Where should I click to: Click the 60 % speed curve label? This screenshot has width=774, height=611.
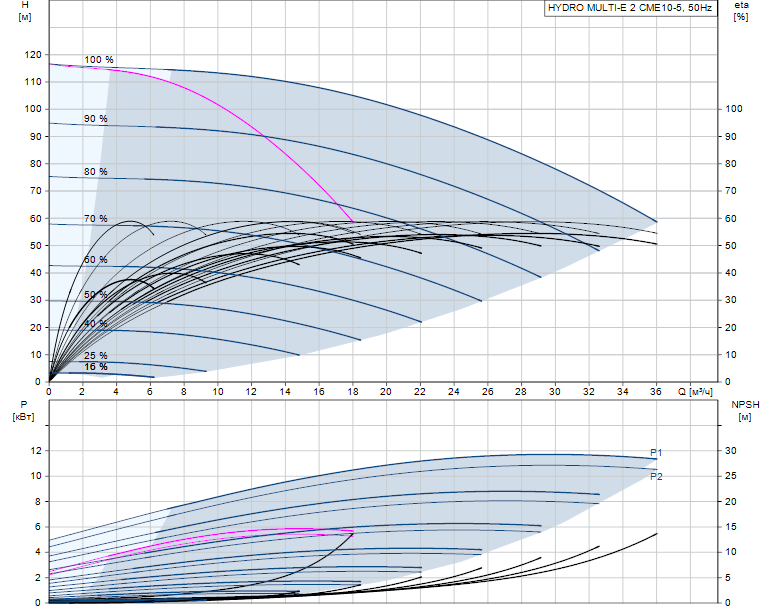coord(96,260)
